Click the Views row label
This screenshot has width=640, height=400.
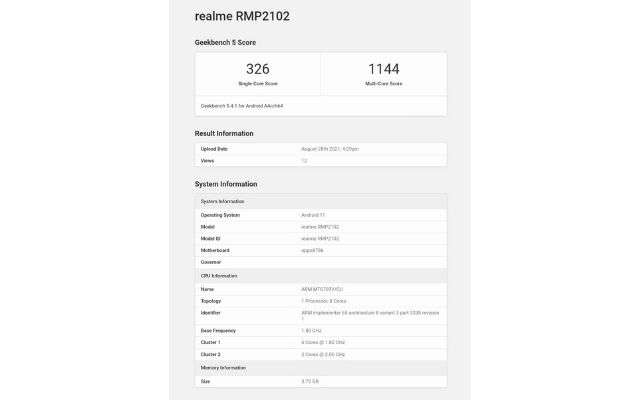click(x=207, y=161)
